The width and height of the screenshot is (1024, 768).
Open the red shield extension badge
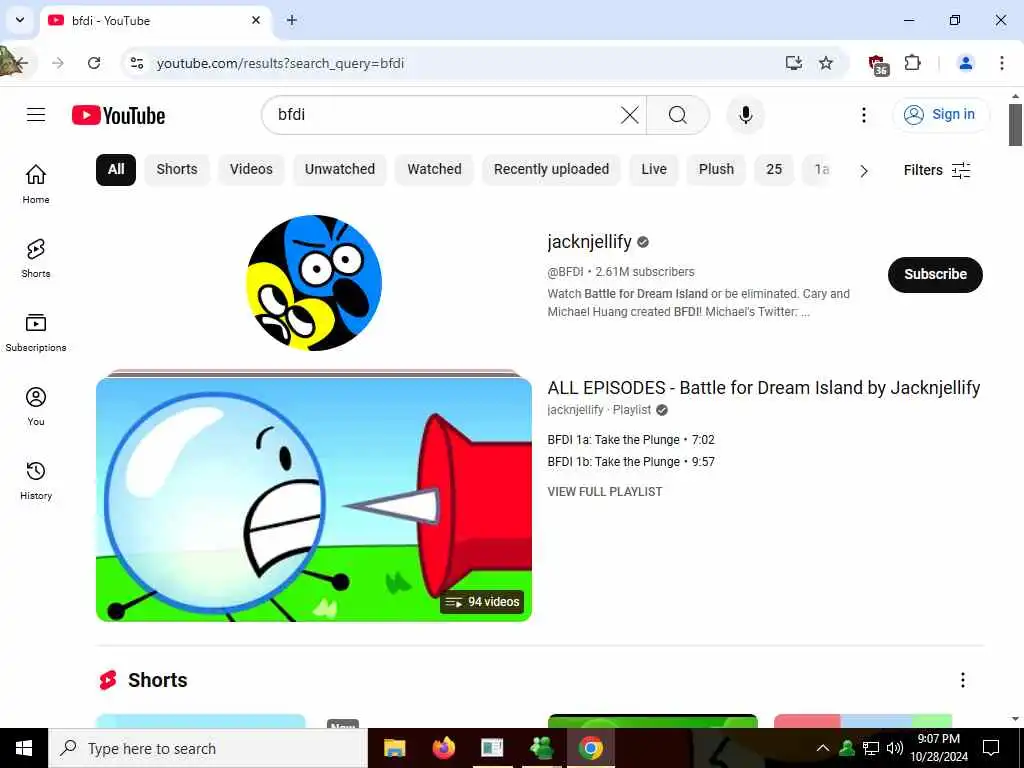tap(878, 64)
